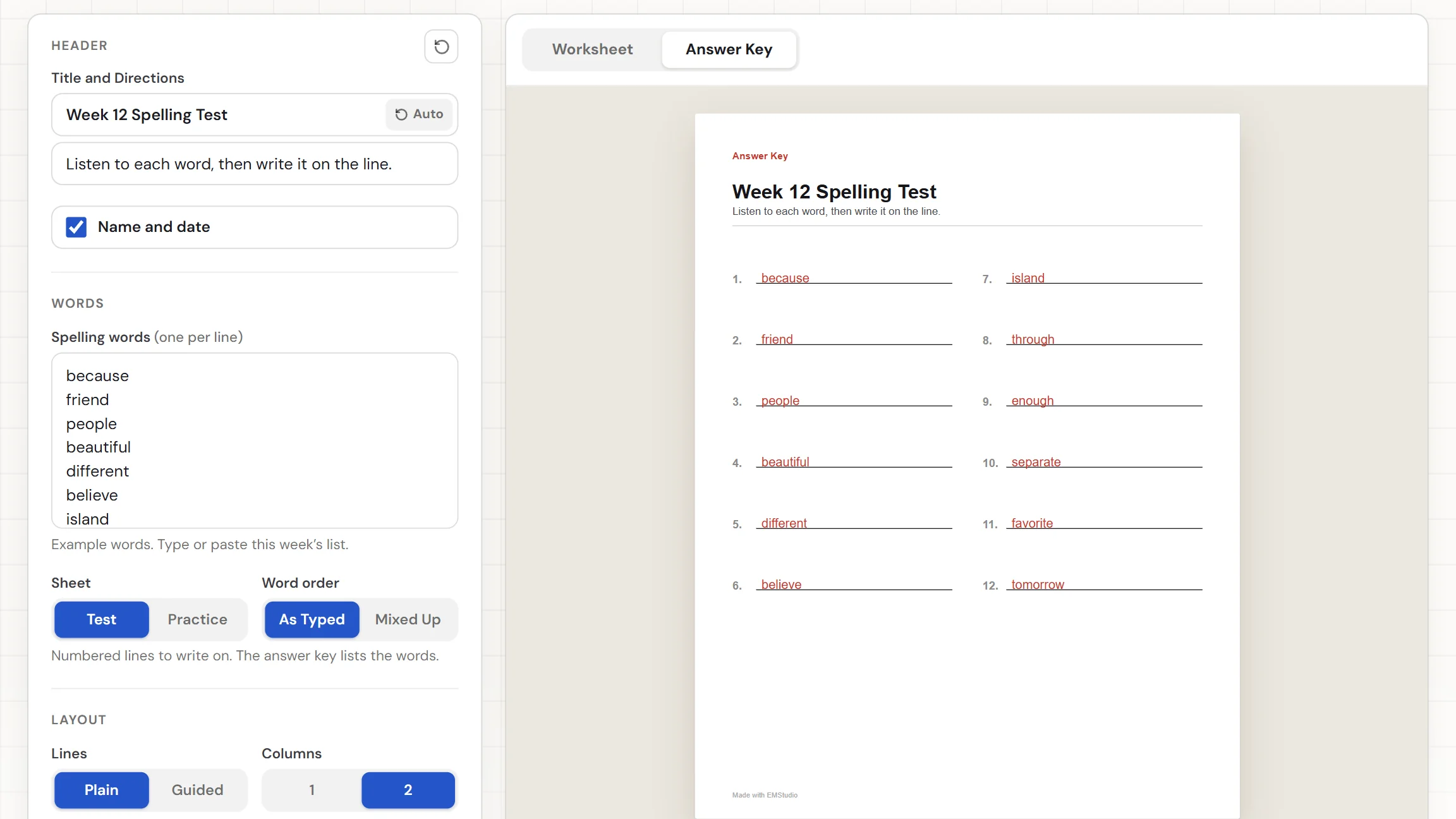The width and height of the screenshot is (1456, 819).
Task: Set columns to 2
Action: point(408,790)
